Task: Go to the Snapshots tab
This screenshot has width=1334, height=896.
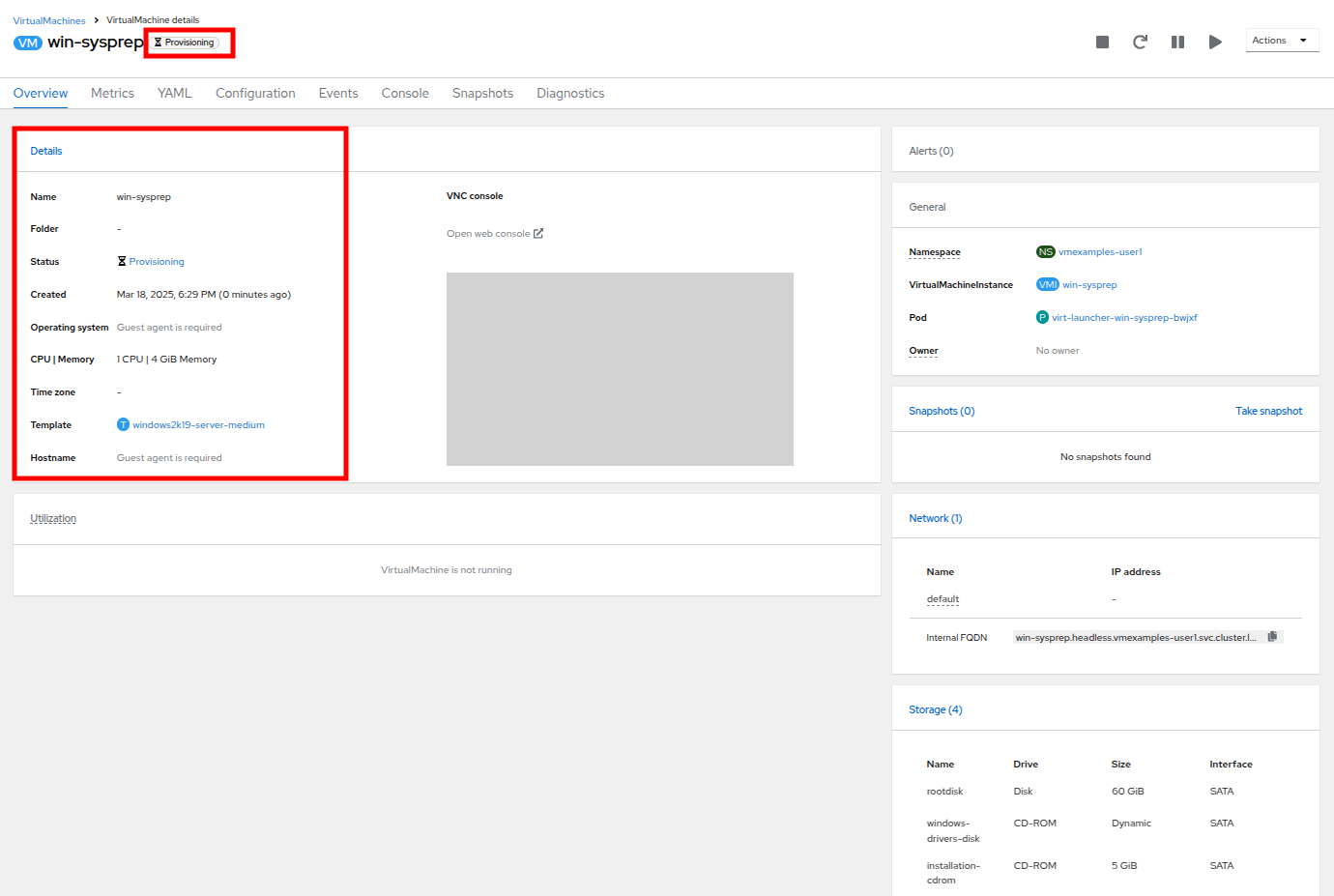Action: point(482,94)
